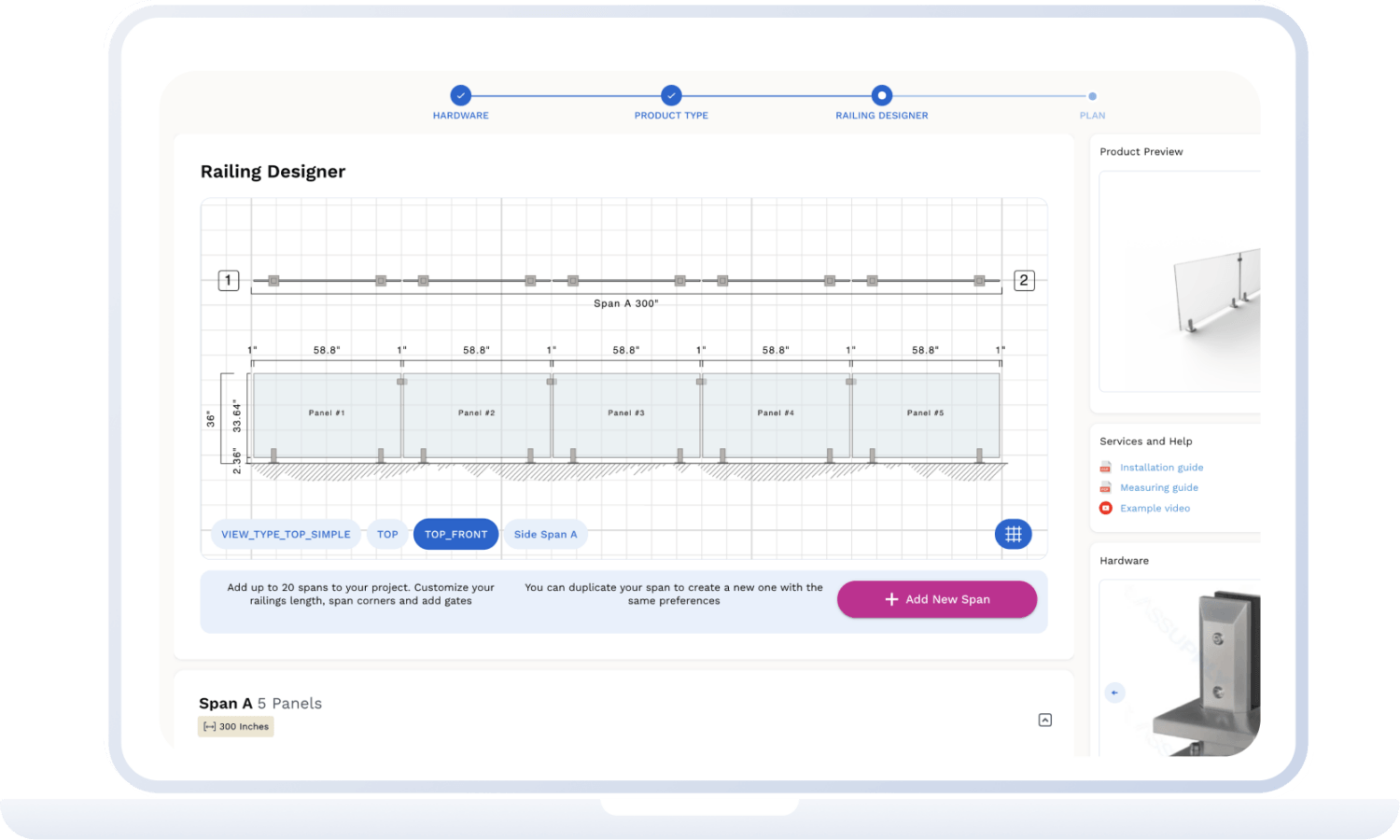Go to the Product Type step
This screenshot has width=1400, height=840.
point(671,95)
